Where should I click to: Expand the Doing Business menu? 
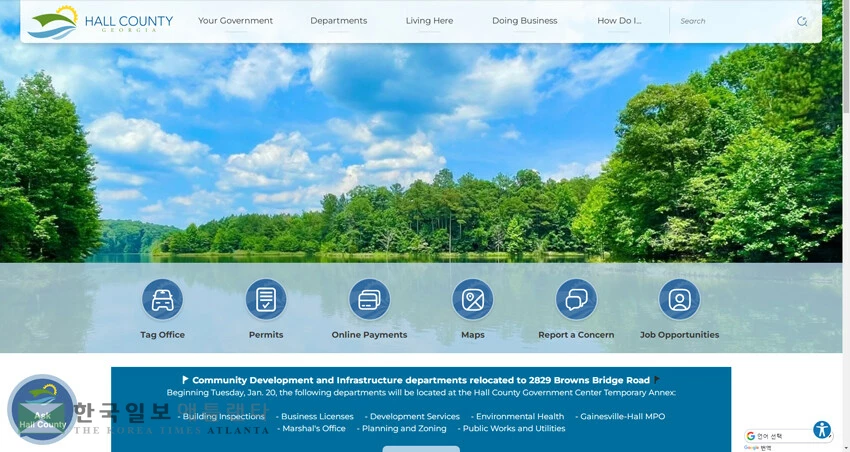[524, 21]
